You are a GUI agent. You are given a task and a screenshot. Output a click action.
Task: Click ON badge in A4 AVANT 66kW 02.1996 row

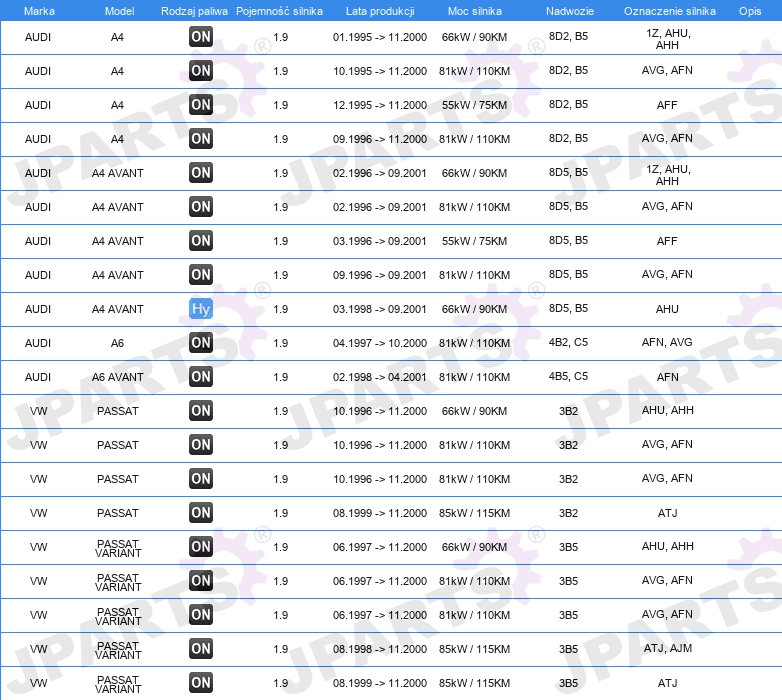coord(201,173)
